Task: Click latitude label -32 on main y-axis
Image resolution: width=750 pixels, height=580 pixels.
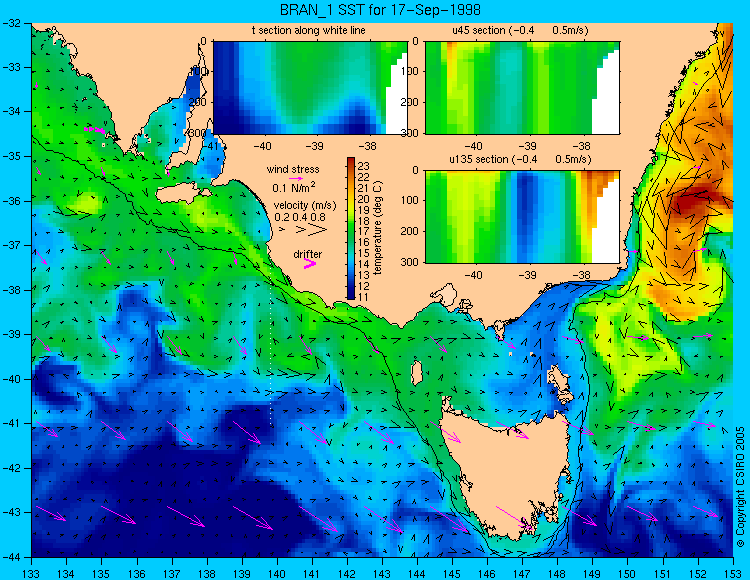Action: pos(12,22)
